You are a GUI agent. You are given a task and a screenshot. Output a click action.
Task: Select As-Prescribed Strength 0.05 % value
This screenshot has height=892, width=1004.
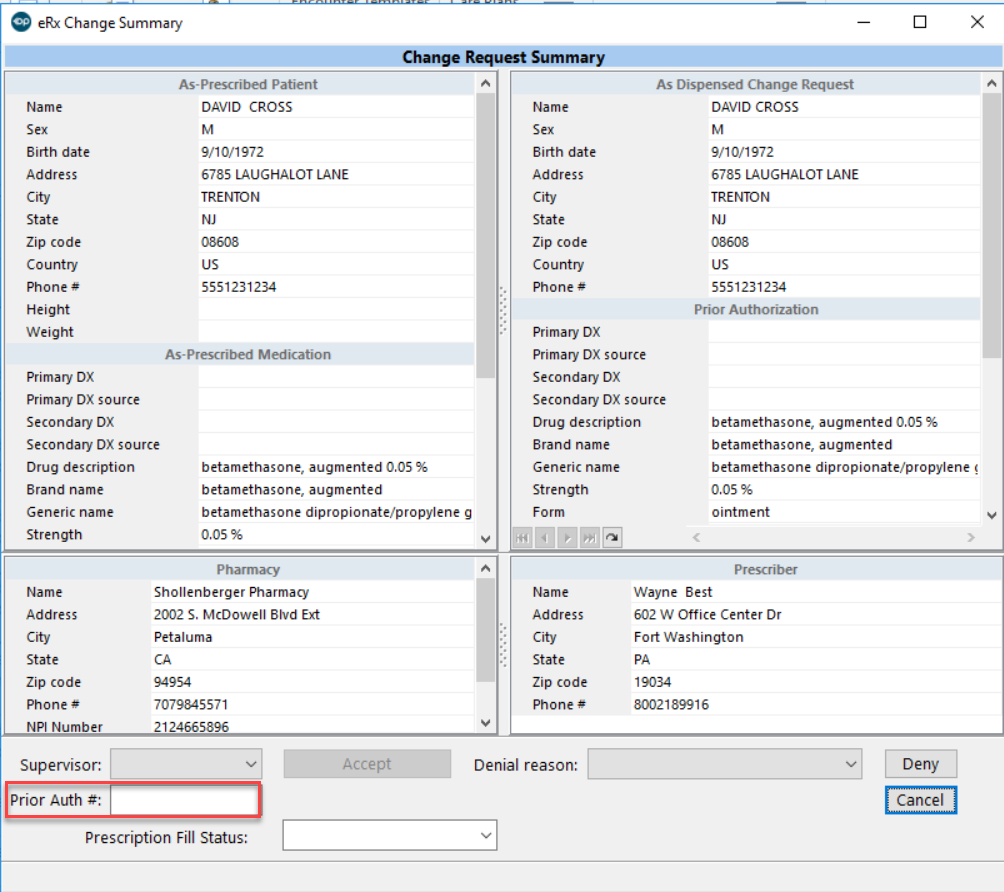click(222, 535)
